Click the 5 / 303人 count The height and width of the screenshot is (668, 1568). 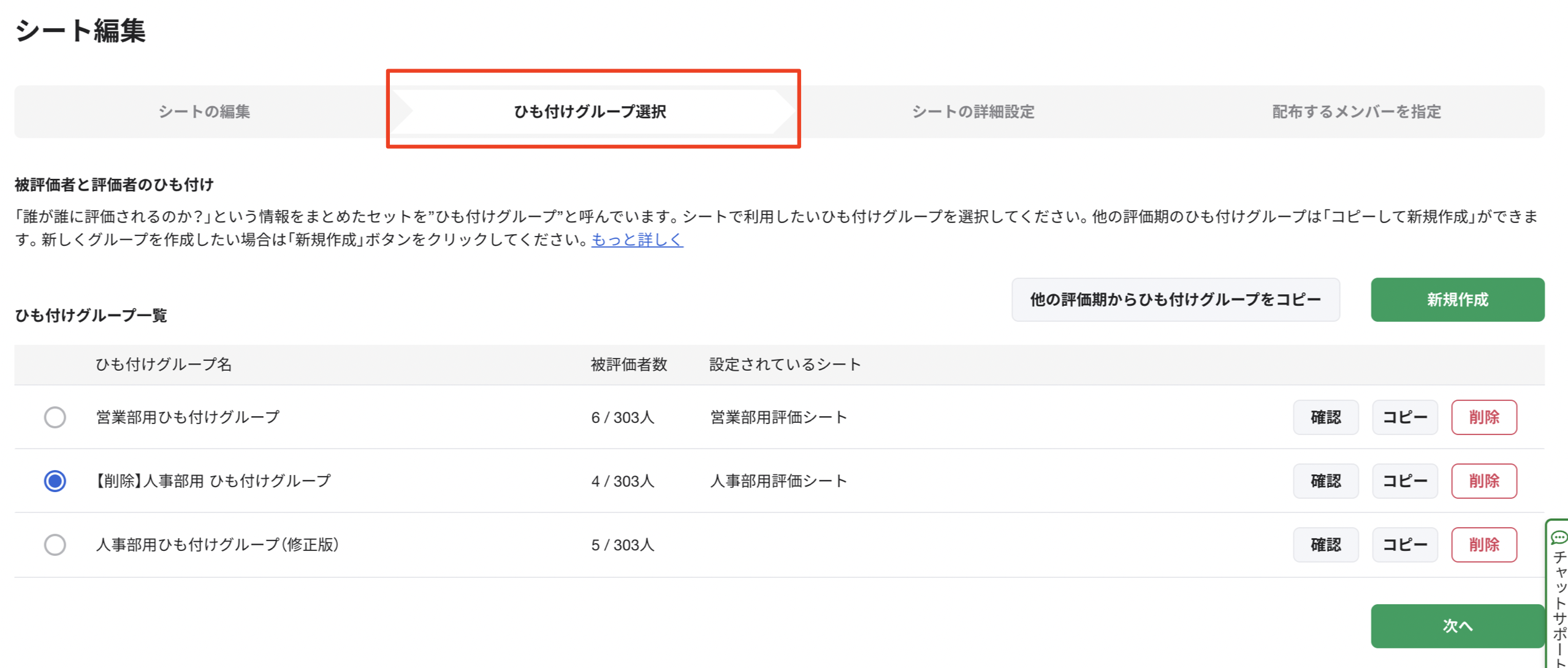pyautogui.click(x=623, y=545)
